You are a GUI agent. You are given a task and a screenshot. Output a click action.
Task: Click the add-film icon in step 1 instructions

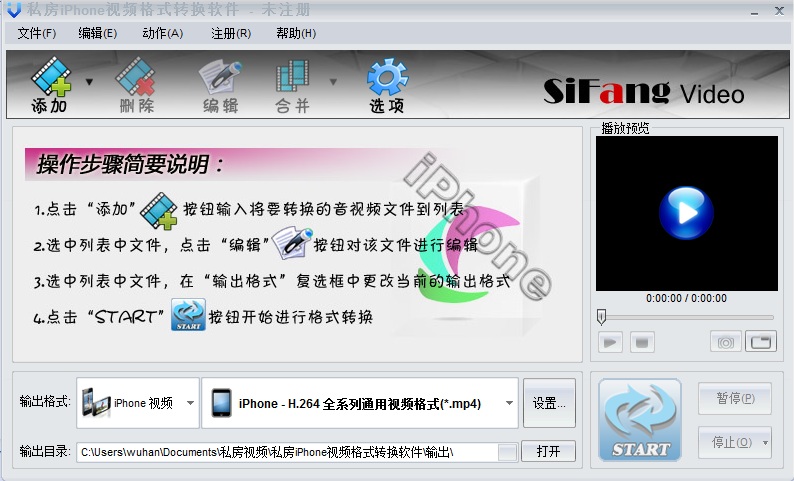158,210
